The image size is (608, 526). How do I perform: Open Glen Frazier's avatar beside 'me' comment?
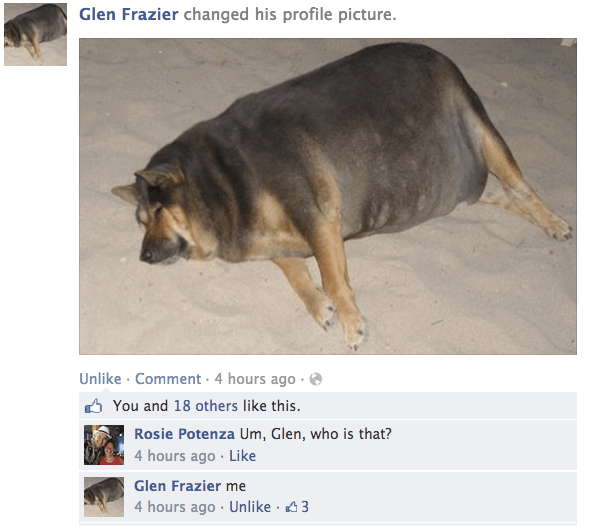104,497
